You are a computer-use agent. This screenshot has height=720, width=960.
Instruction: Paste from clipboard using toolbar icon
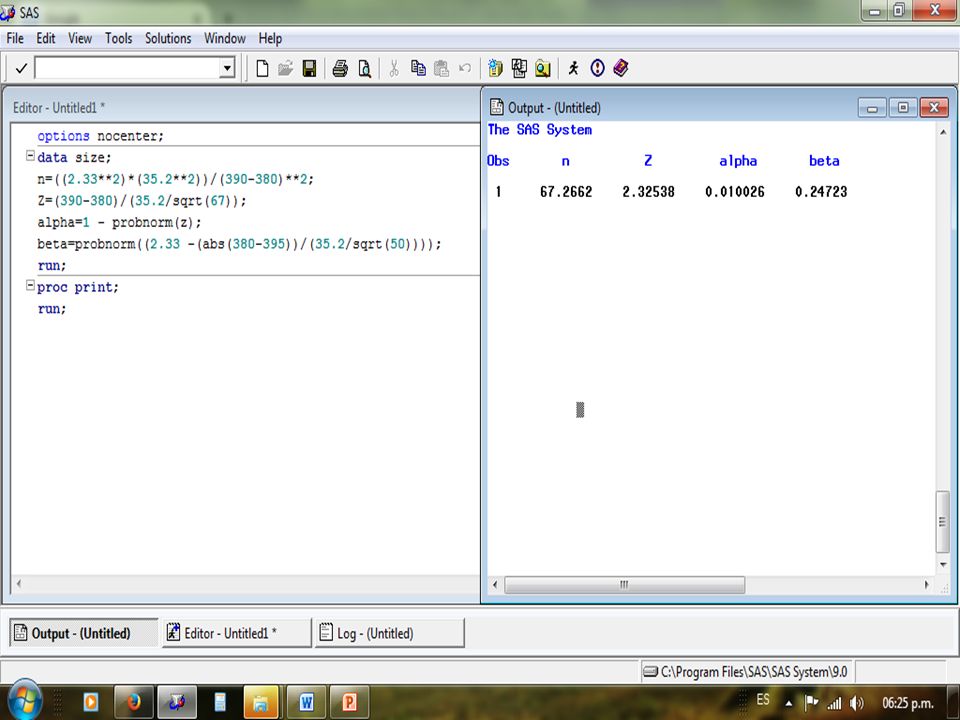441,68
